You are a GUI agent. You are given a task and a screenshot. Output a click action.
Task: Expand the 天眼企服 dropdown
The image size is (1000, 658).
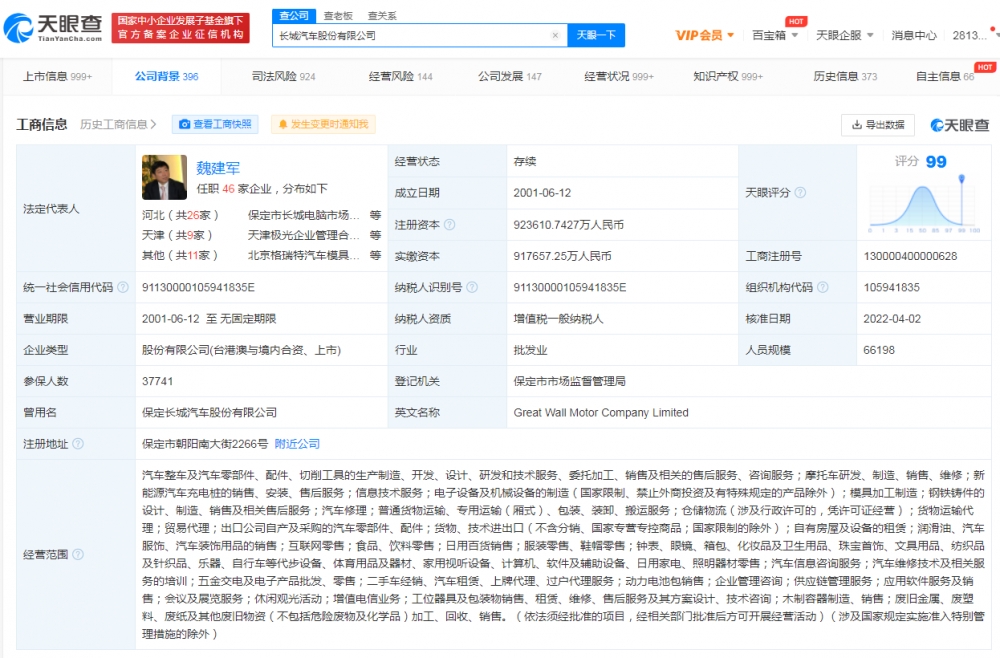(x=844, y=35)
